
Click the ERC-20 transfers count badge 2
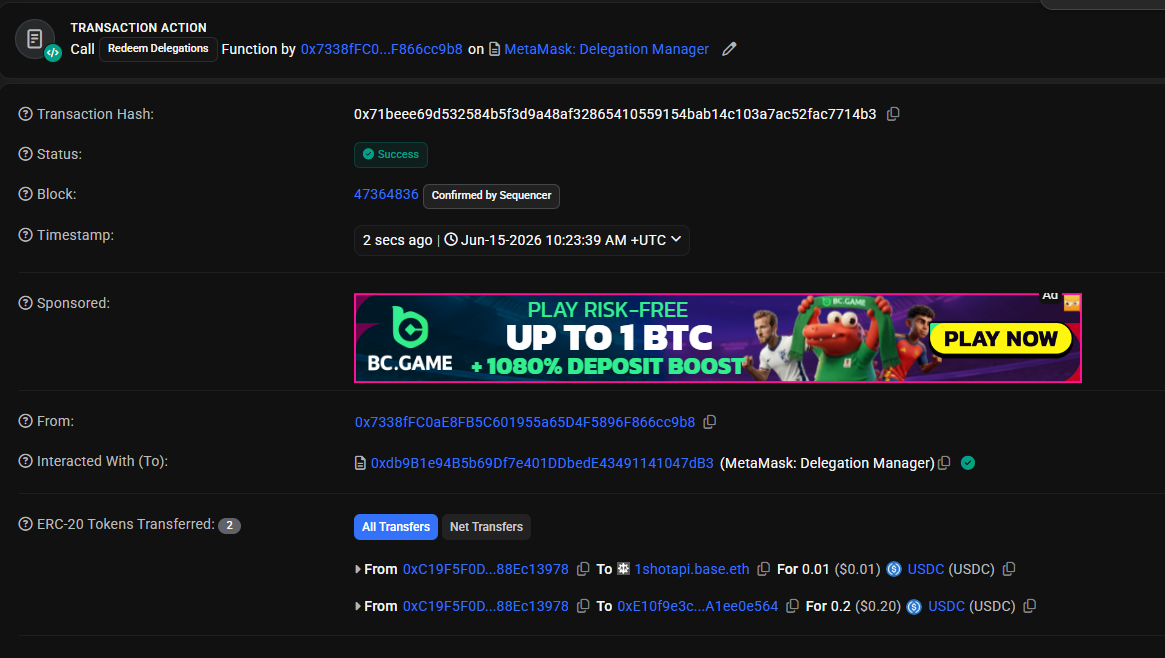(x=229, y=525)
